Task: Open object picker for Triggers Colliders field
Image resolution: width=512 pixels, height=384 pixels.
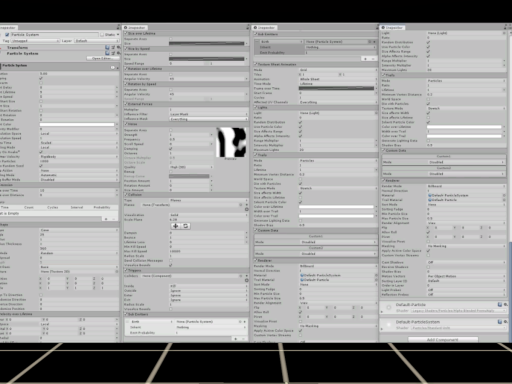Action: [x=241, y=276]
